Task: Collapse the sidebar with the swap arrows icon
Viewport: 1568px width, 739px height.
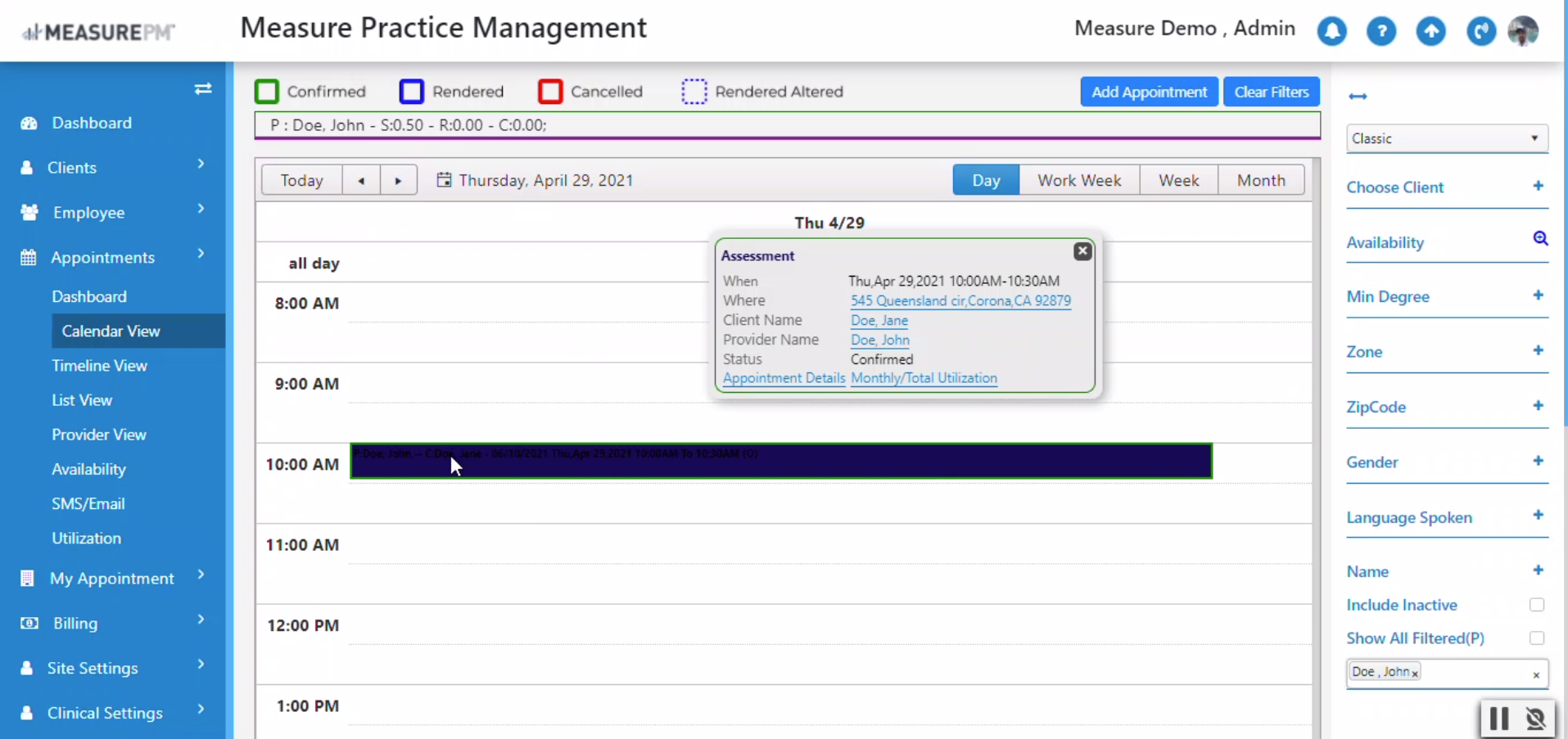Action: pyautogui.click(x=203, y=88)
